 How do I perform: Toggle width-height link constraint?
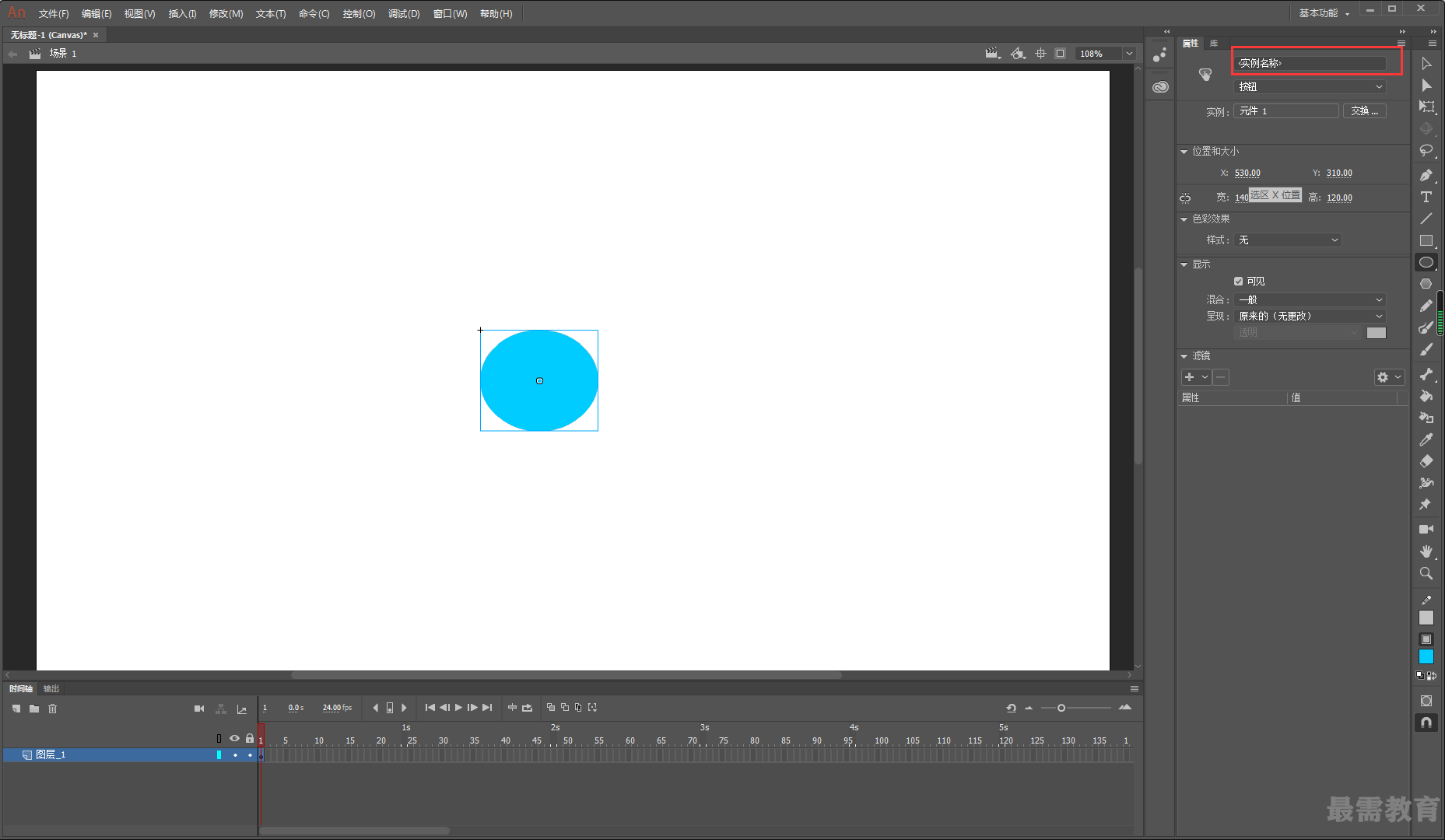[x=1185, y=198]
